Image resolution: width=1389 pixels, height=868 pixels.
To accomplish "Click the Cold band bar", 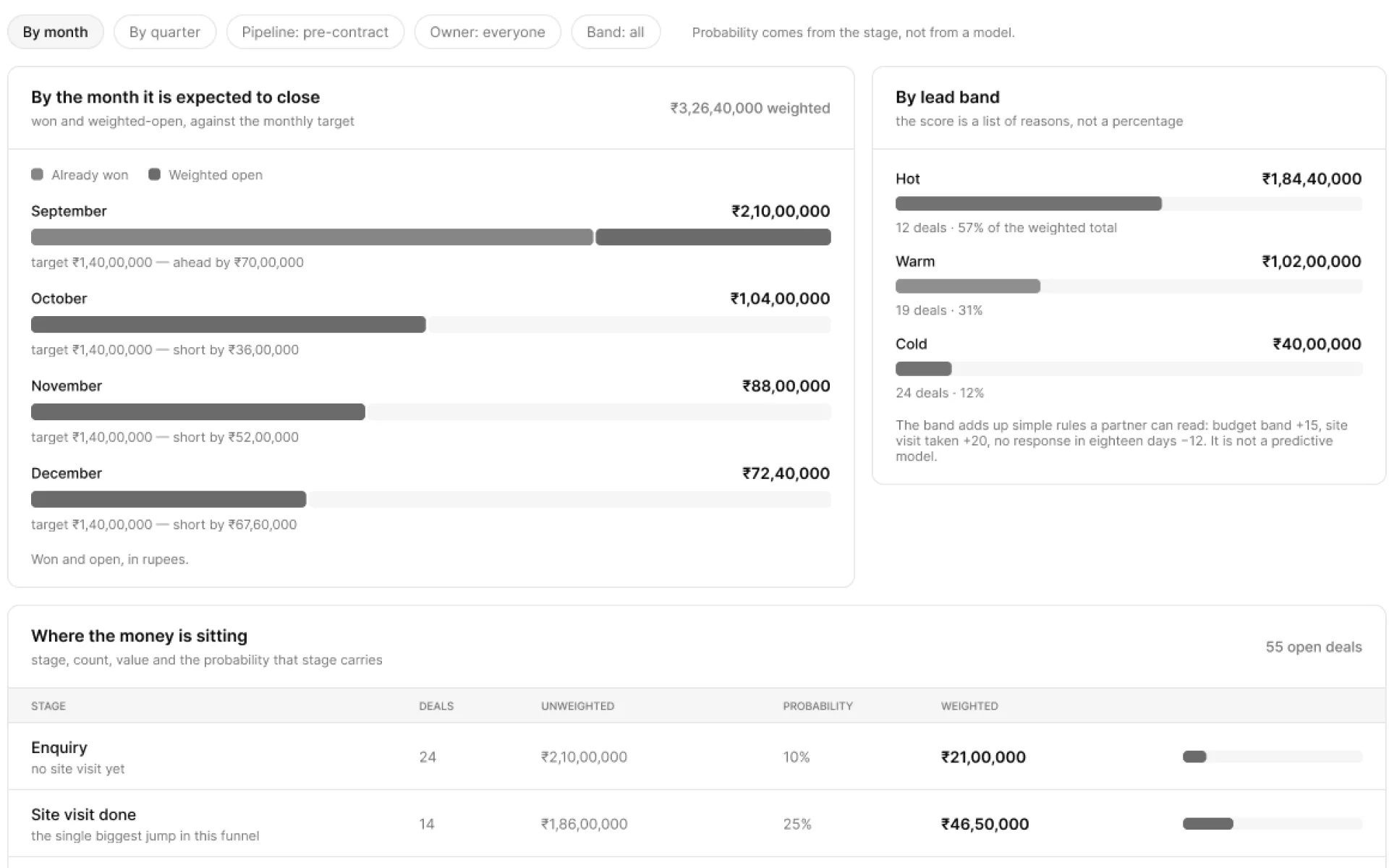I will tap(1129, 369).
